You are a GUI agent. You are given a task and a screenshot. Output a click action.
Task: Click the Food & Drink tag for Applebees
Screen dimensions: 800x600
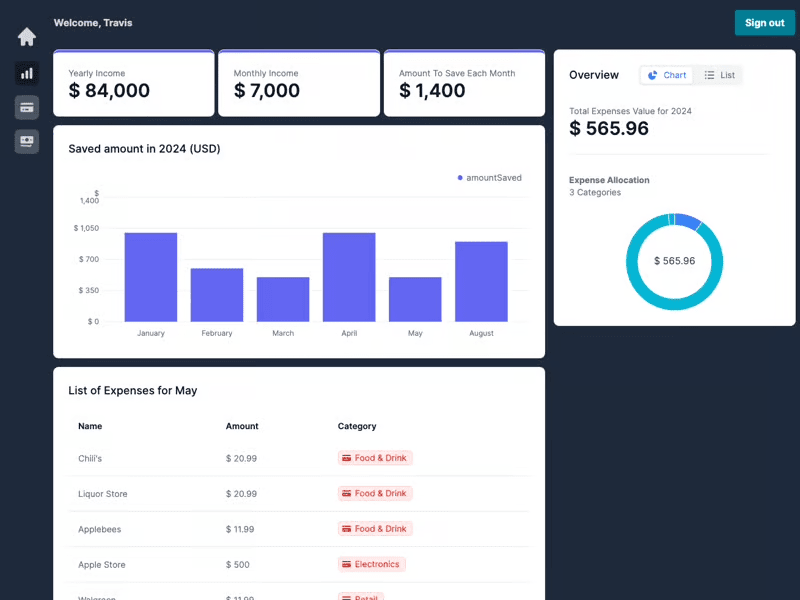[375, 529]
